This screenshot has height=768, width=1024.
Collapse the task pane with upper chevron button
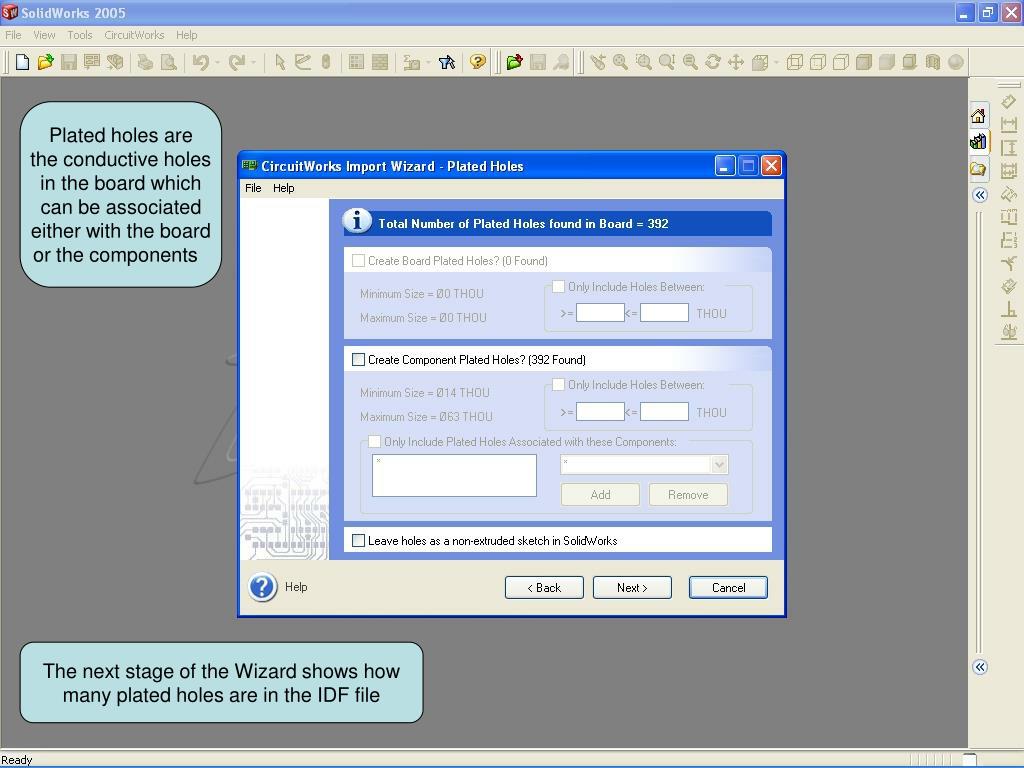coord(980,195)
